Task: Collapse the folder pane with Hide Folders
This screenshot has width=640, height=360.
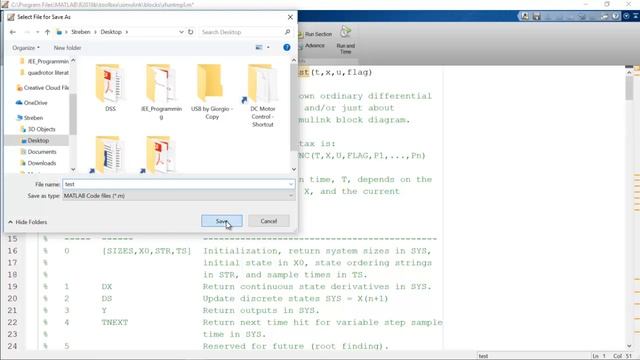Action: [x=28, y=222]
